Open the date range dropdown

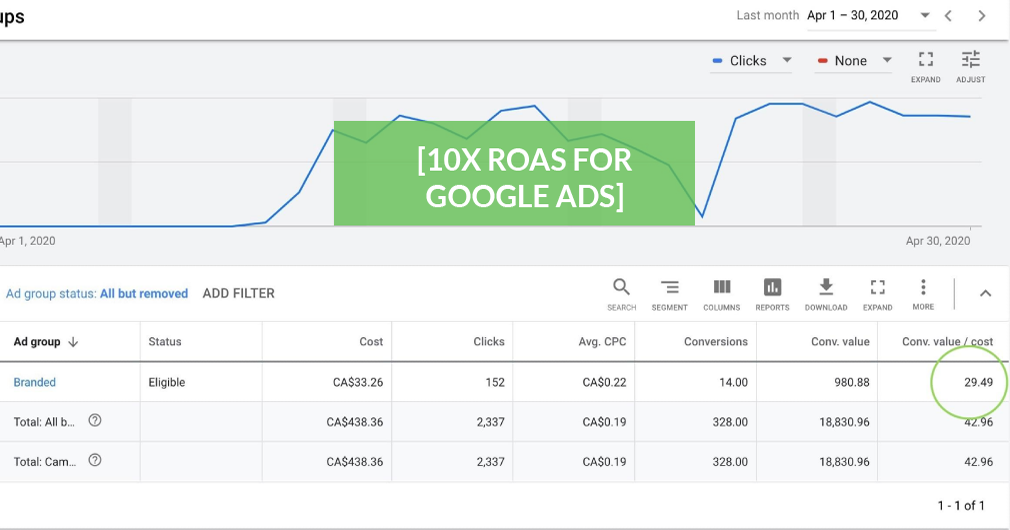tap(925, 15)
